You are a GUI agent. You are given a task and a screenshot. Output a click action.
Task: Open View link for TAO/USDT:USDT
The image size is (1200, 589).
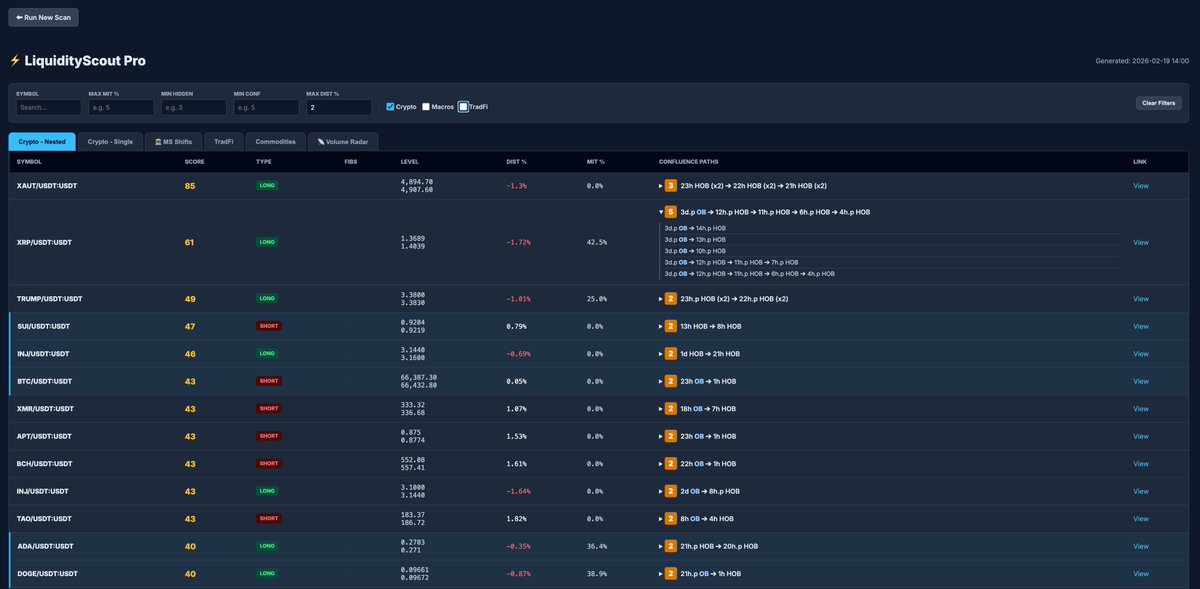click(x=1141, y=519)
